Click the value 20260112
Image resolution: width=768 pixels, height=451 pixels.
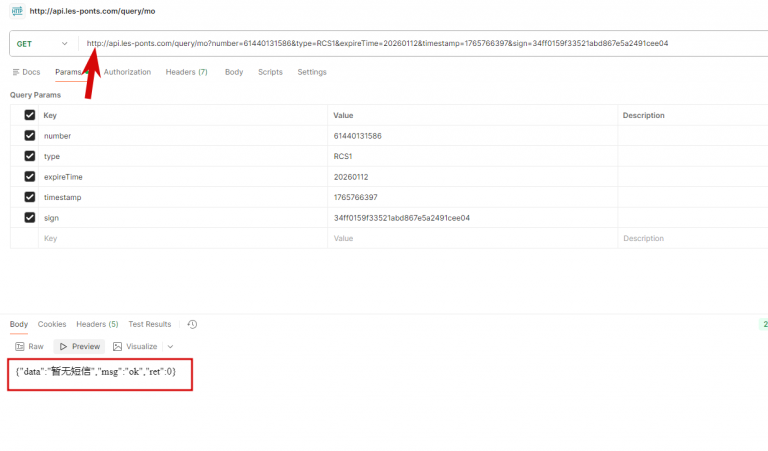[351, 177]
